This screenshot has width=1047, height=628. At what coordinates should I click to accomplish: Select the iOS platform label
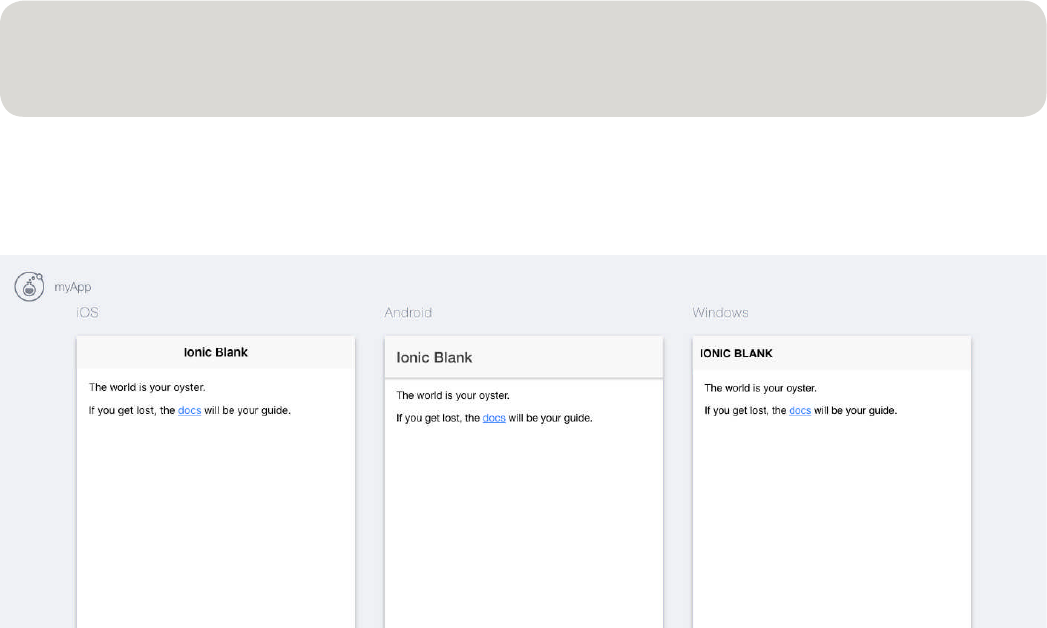(x=87, y=312)
